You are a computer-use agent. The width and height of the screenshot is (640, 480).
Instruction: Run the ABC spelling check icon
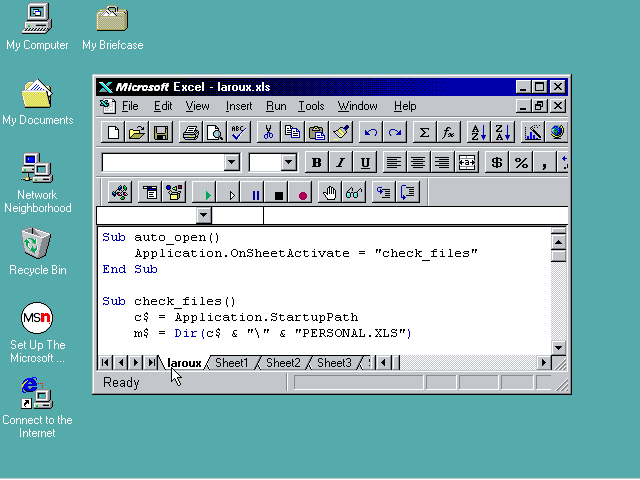239,132
